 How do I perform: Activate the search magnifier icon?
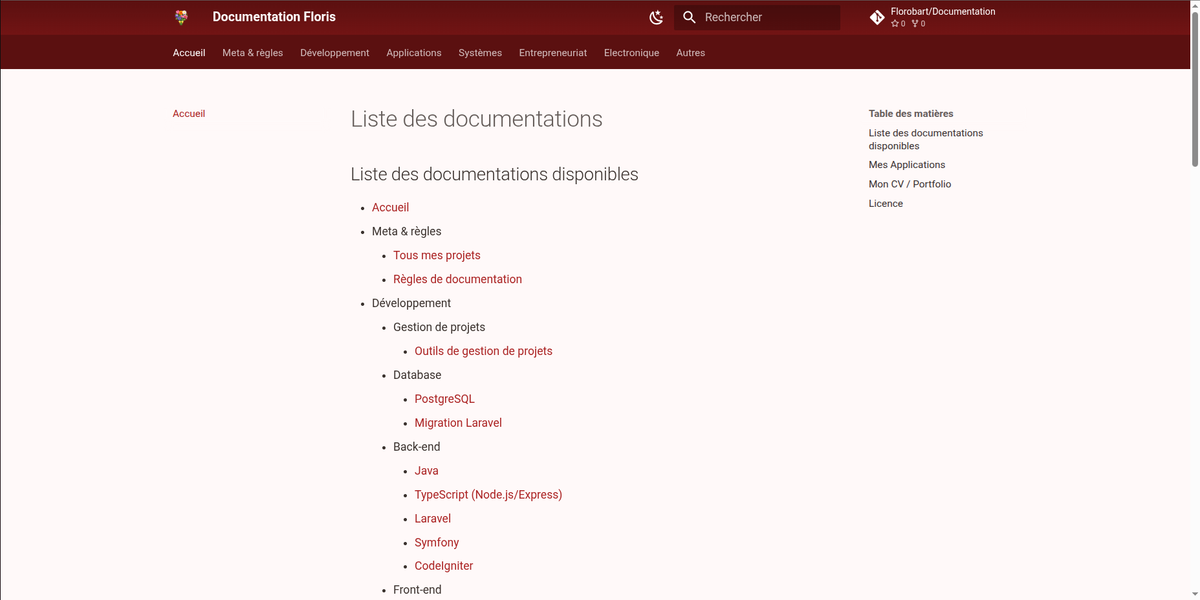[689, 17]
